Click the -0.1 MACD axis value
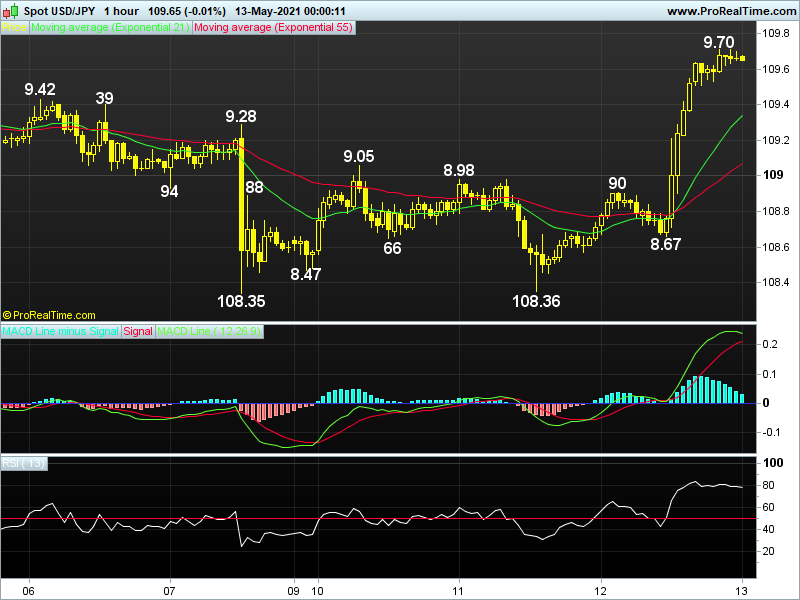Viewport: 800px width, 600px height. (x=770, y=433)
